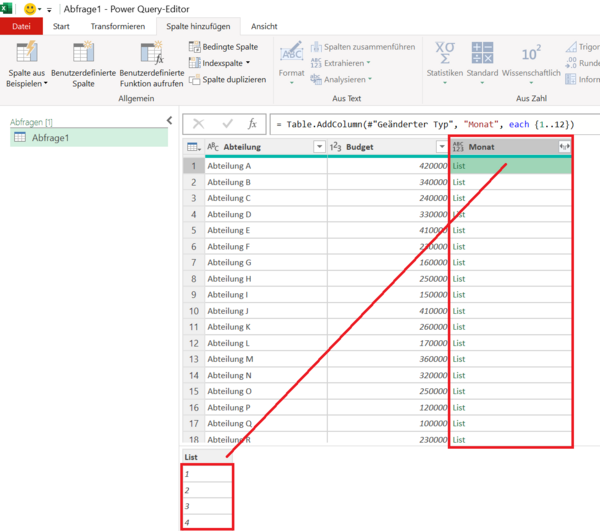This screenshot has width=600, height=531.
Task: Select the List cell for Abteilung C
Action: [x=510, y=198]
